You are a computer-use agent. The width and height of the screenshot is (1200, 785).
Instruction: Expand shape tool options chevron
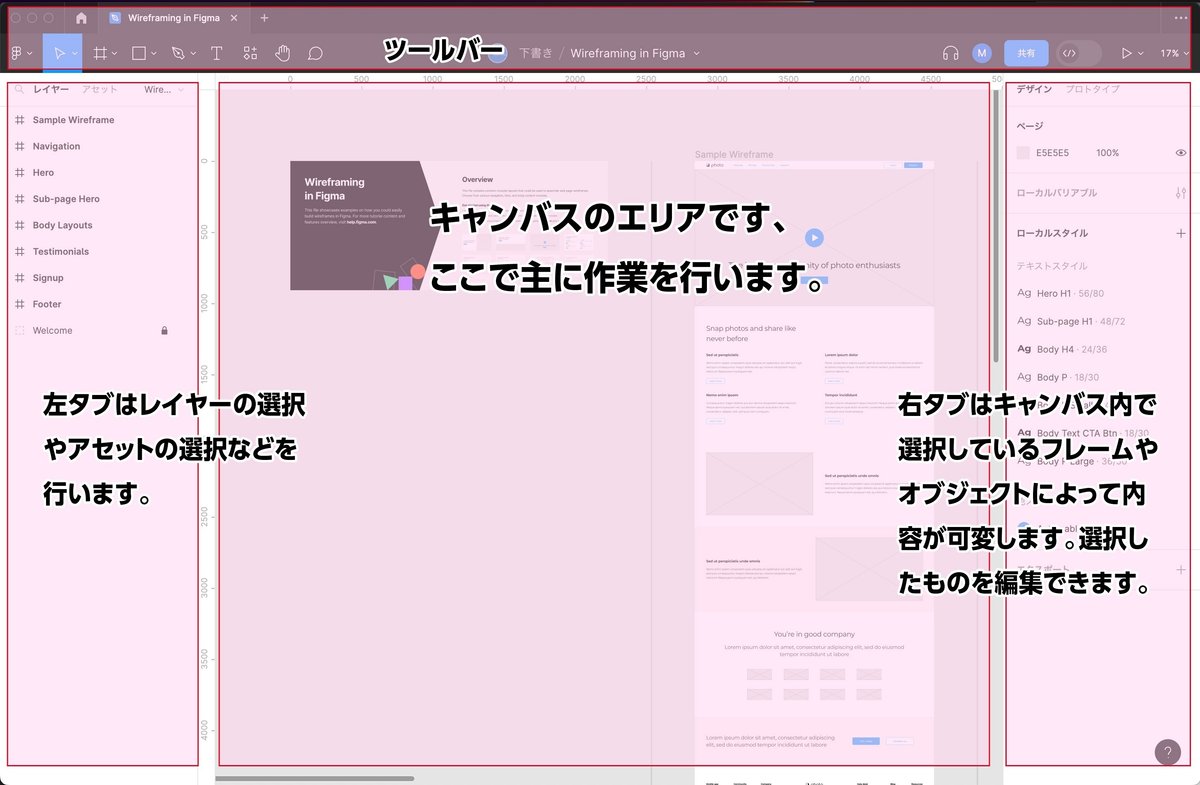coord(154,54)
